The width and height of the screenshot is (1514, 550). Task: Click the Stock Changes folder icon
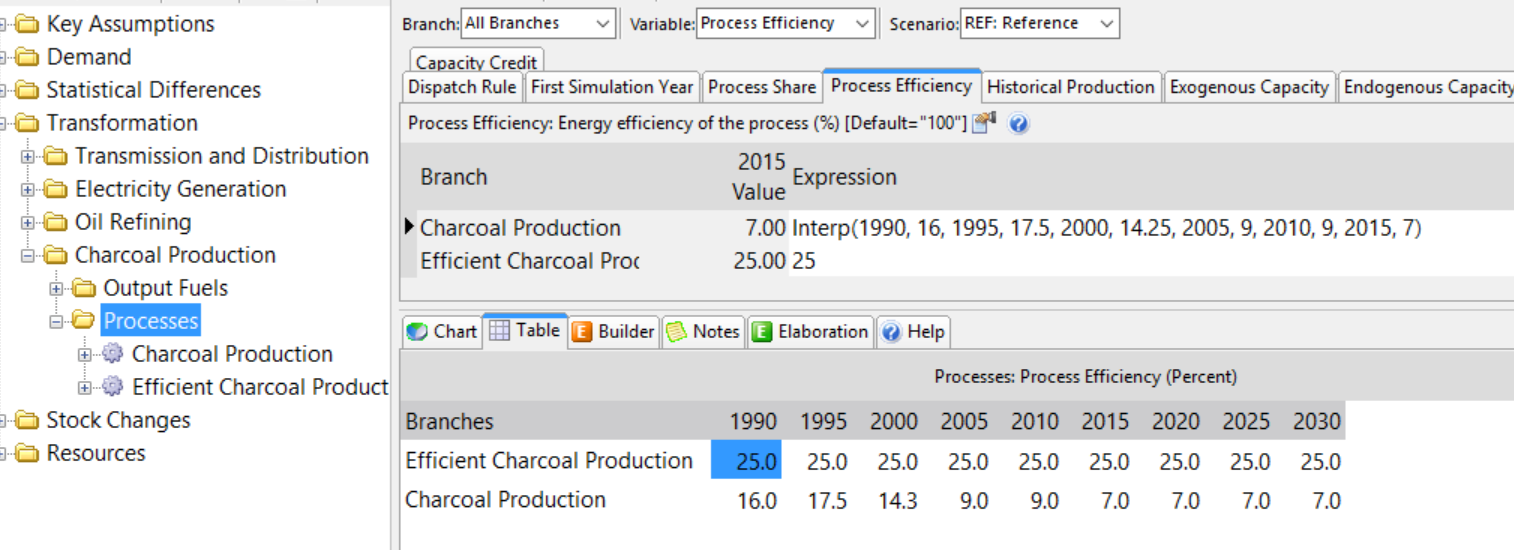(x=28, y=420)
